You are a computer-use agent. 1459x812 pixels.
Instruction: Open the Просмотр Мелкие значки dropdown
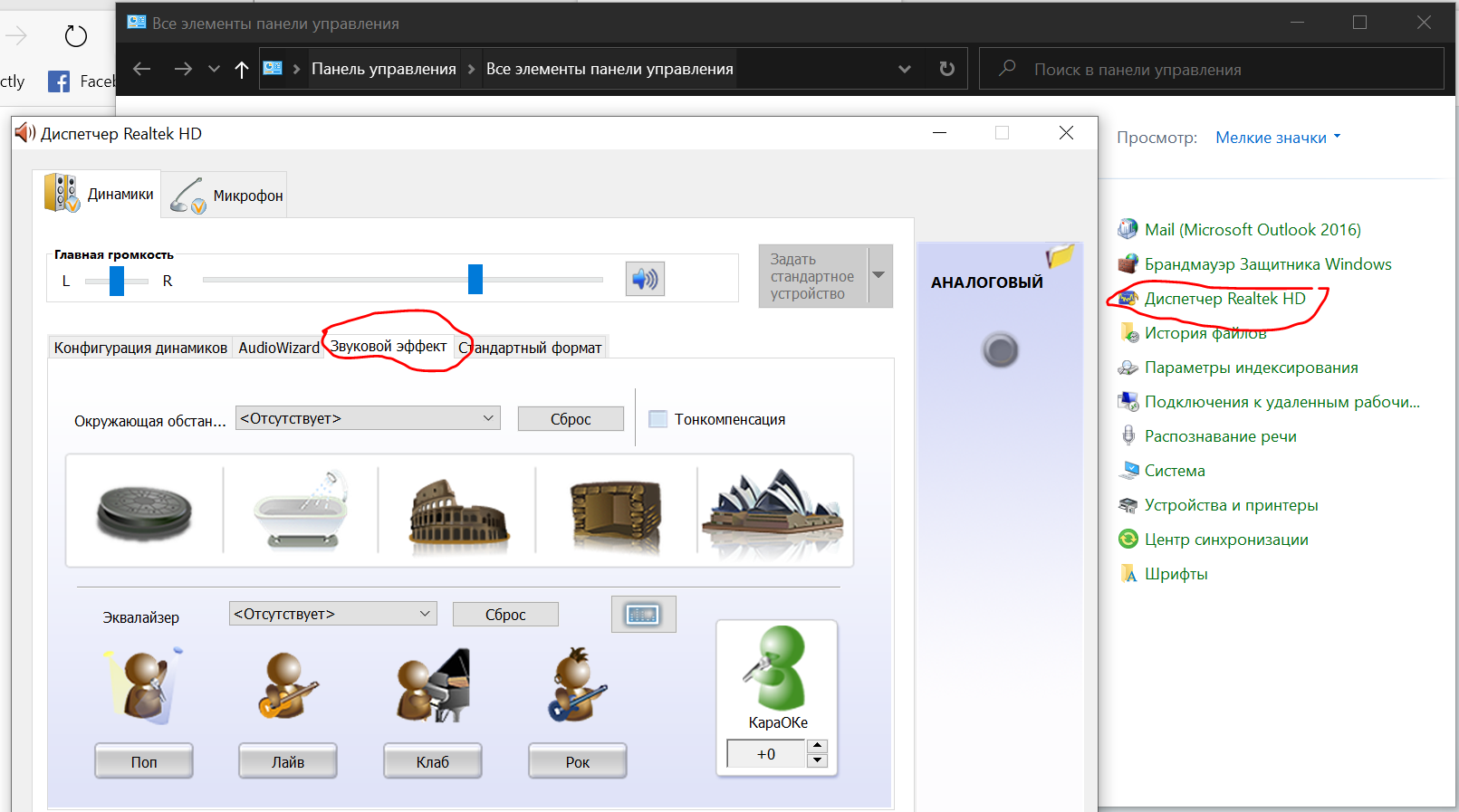click(1277, 138)
